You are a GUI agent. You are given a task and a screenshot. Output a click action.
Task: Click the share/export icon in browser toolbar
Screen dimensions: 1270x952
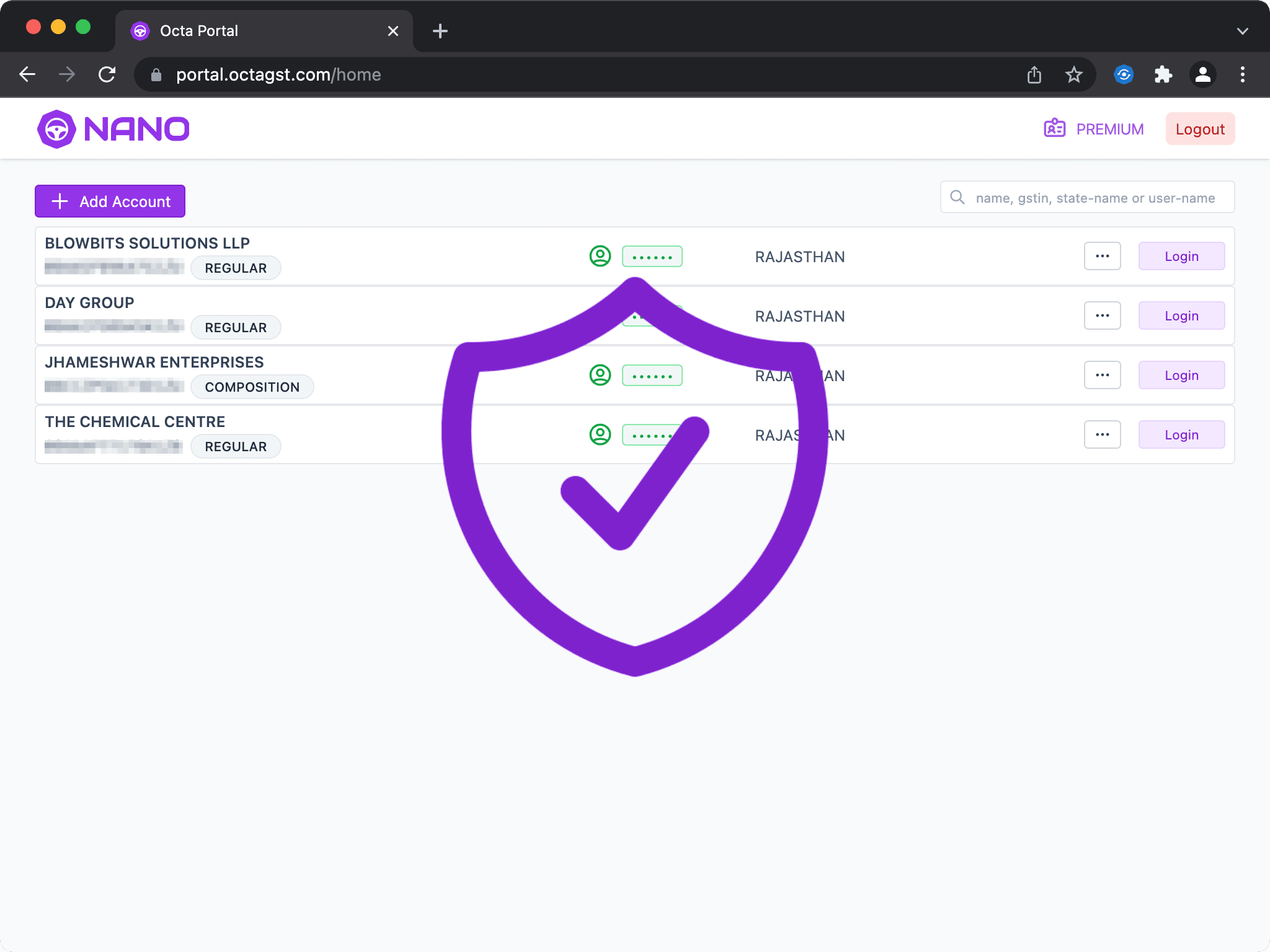click(1034, 74)
